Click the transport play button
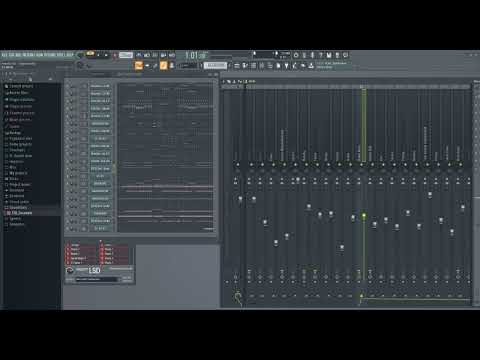Viewport: 480px width, 360px height. [x=99, y=55]
